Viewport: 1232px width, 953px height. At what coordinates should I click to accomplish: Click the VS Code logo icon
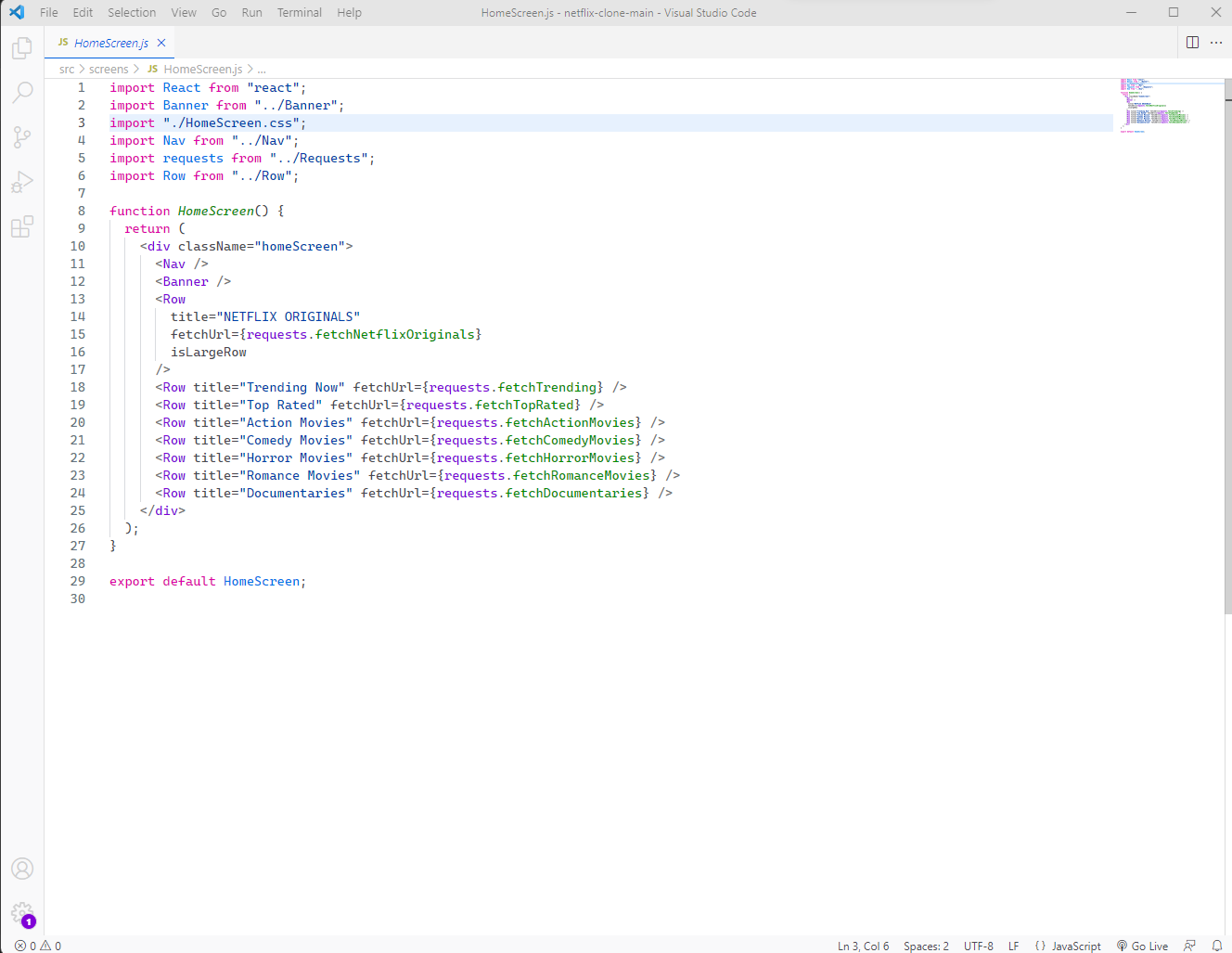point(17,12)
